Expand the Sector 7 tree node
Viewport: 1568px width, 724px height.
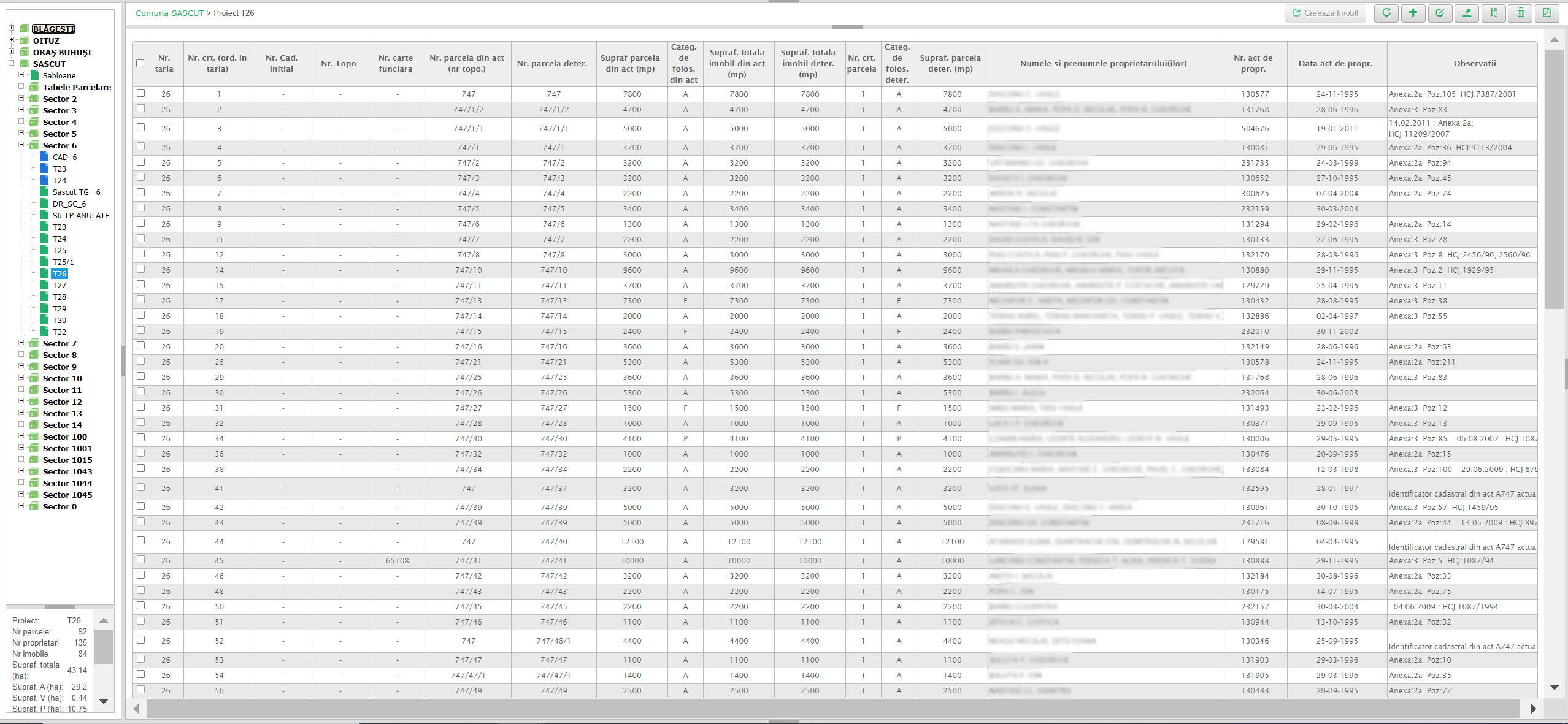point(21,343)
